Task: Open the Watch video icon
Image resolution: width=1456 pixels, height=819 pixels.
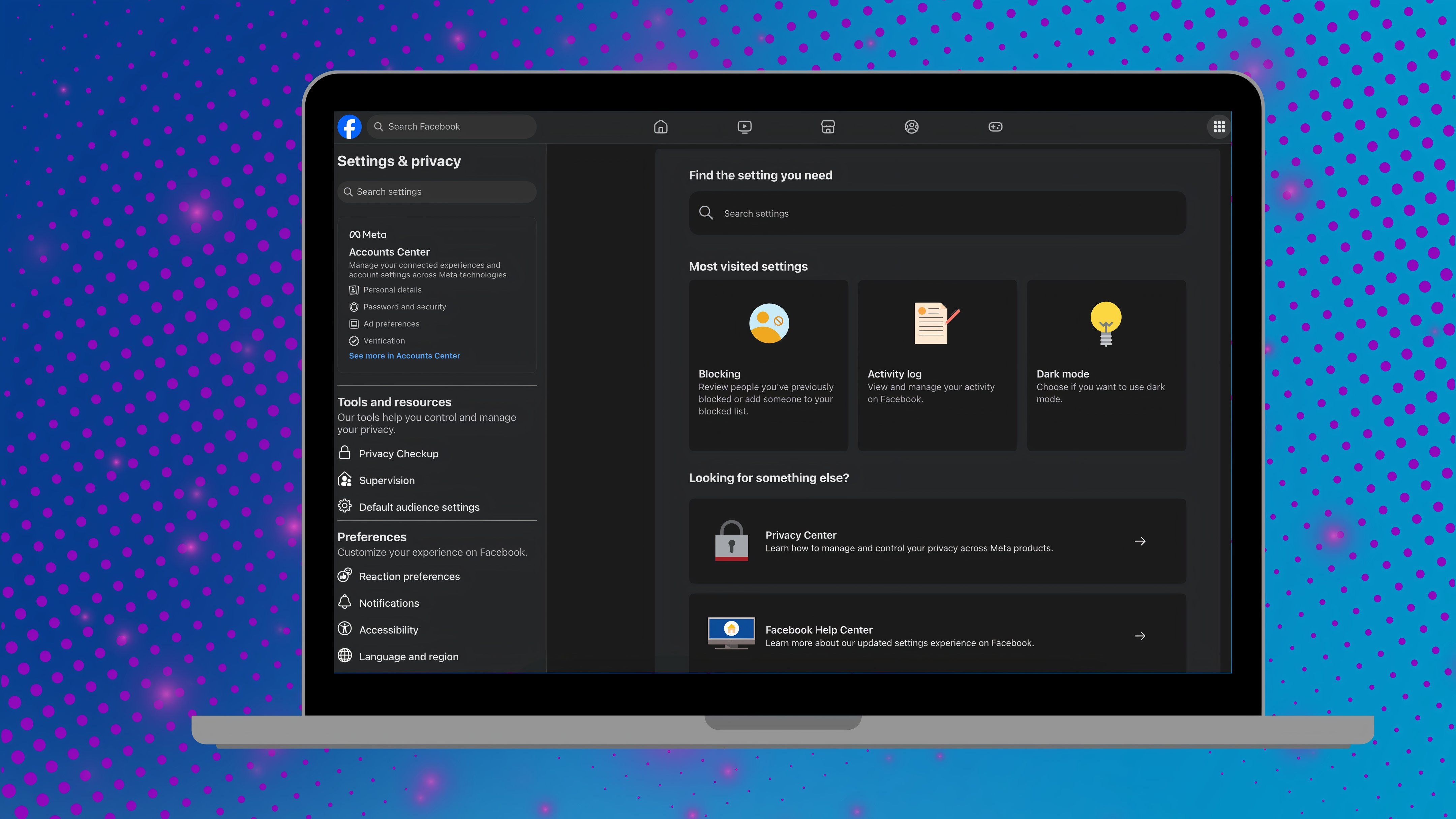Action: 745,127
